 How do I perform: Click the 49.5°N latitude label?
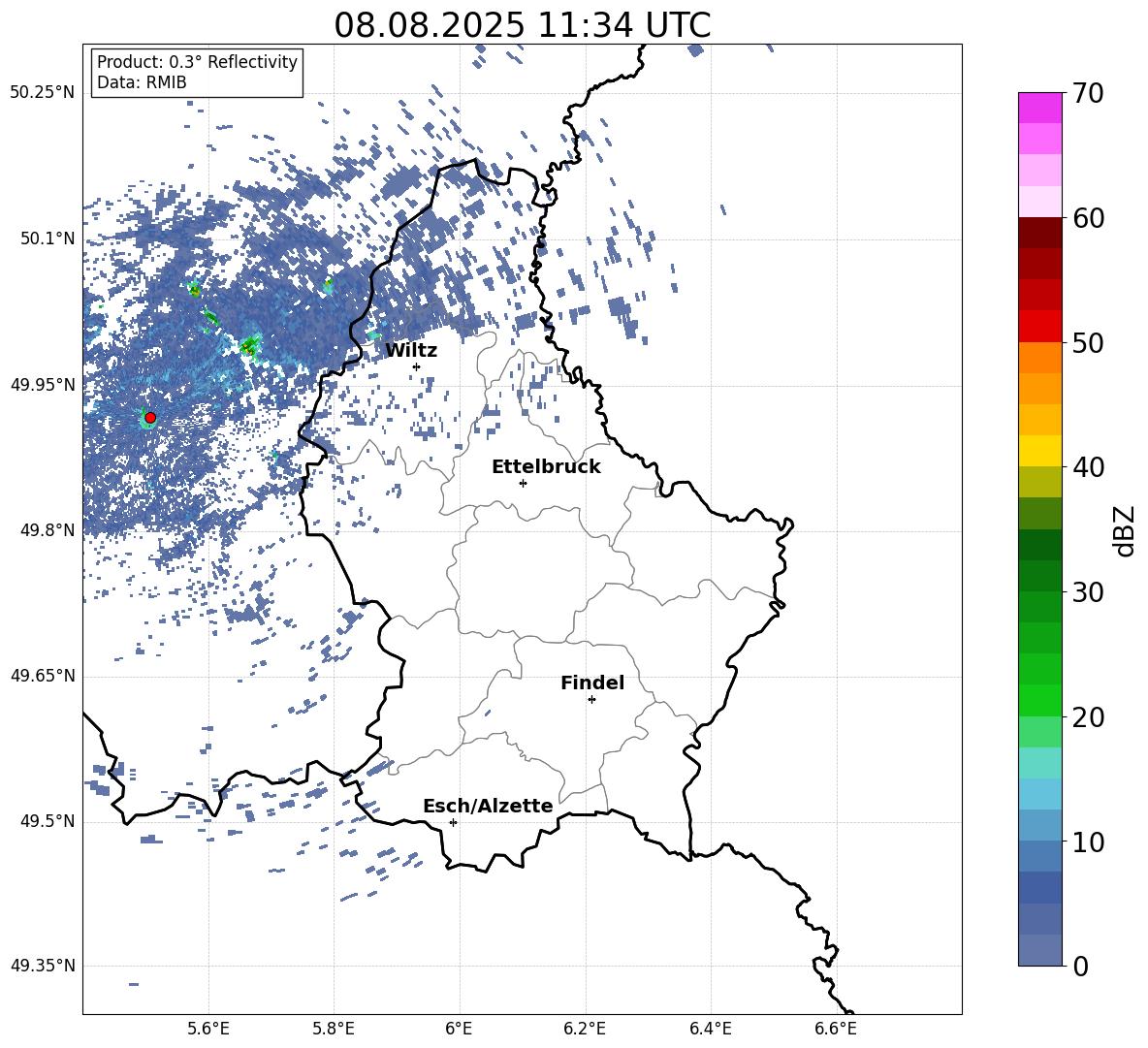[x=48, y=821]
